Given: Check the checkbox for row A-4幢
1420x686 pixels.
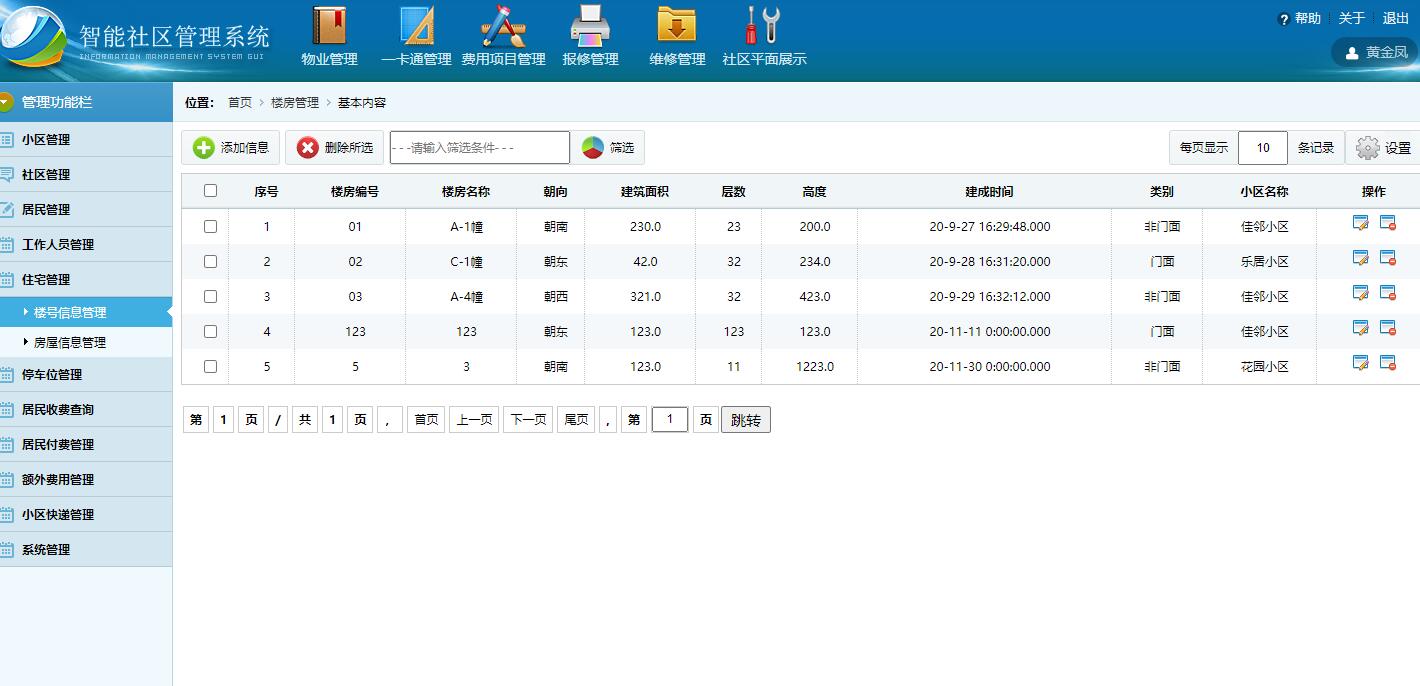Looking at the screenshot, I should coord(210,297).
